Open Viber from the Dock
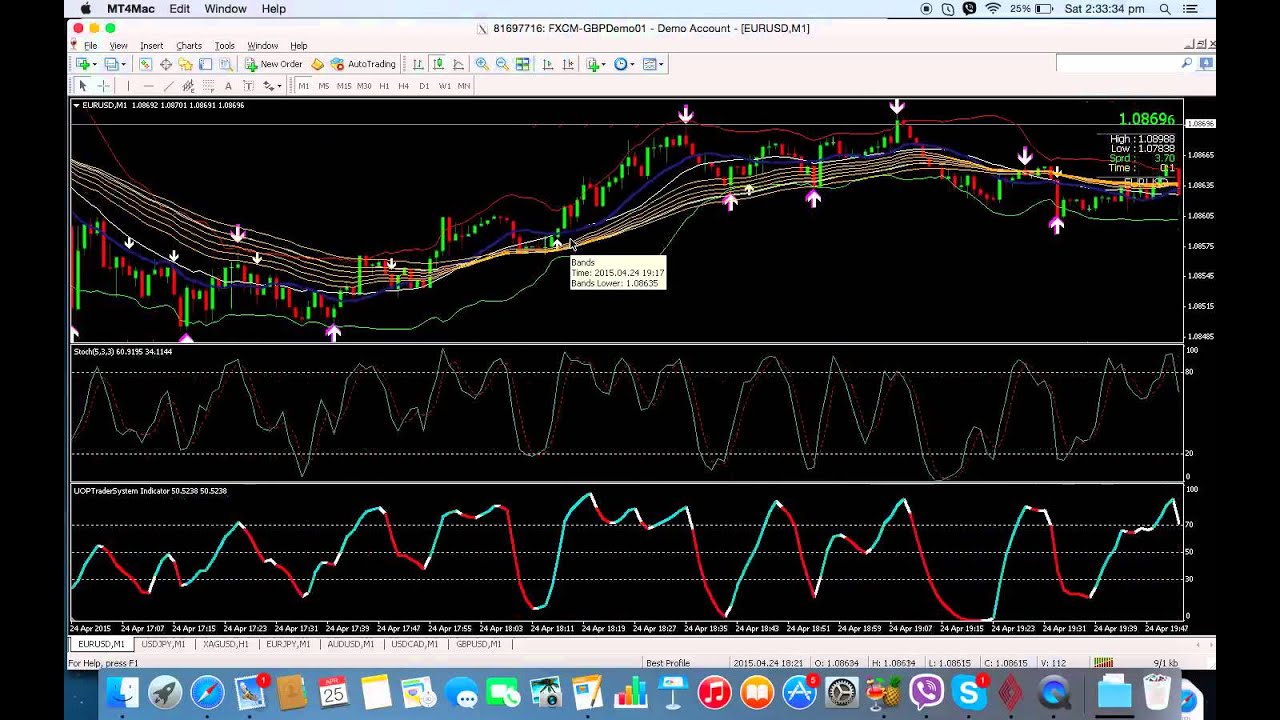 click(927, 692)
